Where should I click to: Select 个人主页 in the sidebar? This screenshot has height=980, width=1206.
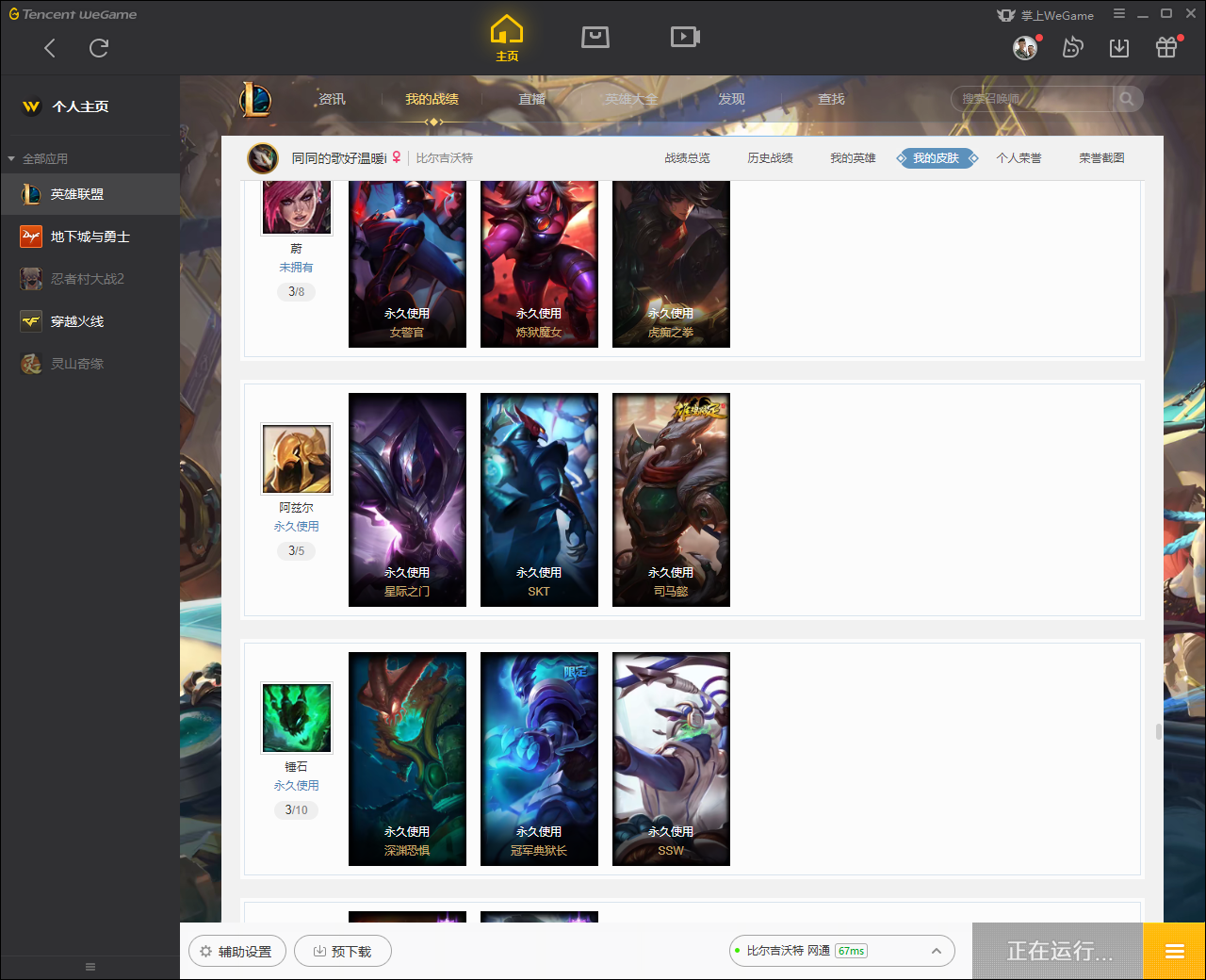pos(80,106)
